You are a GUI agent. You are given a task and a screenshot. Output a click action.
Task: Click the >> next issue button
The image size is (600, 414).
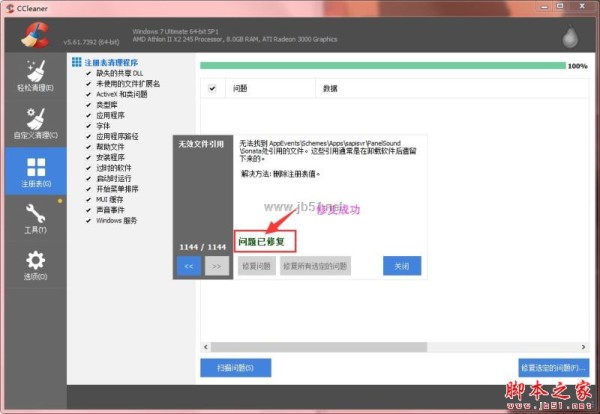216,266
